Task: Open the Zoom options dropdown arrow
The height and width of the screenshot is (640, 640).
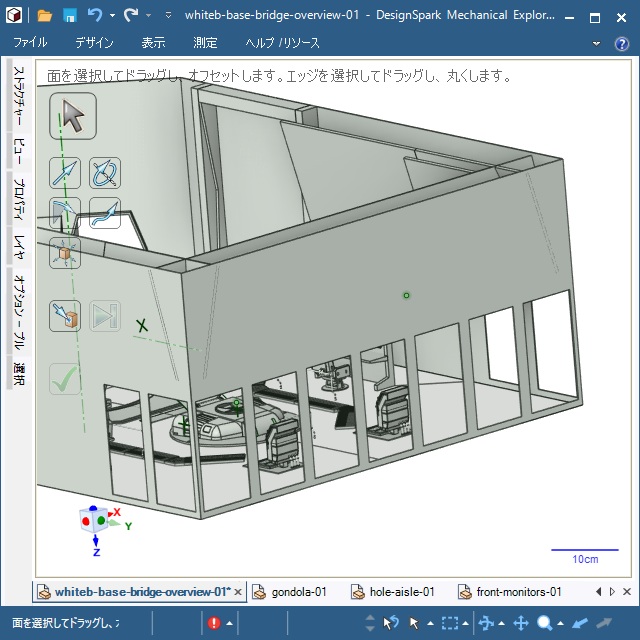Action: [560, 623]
